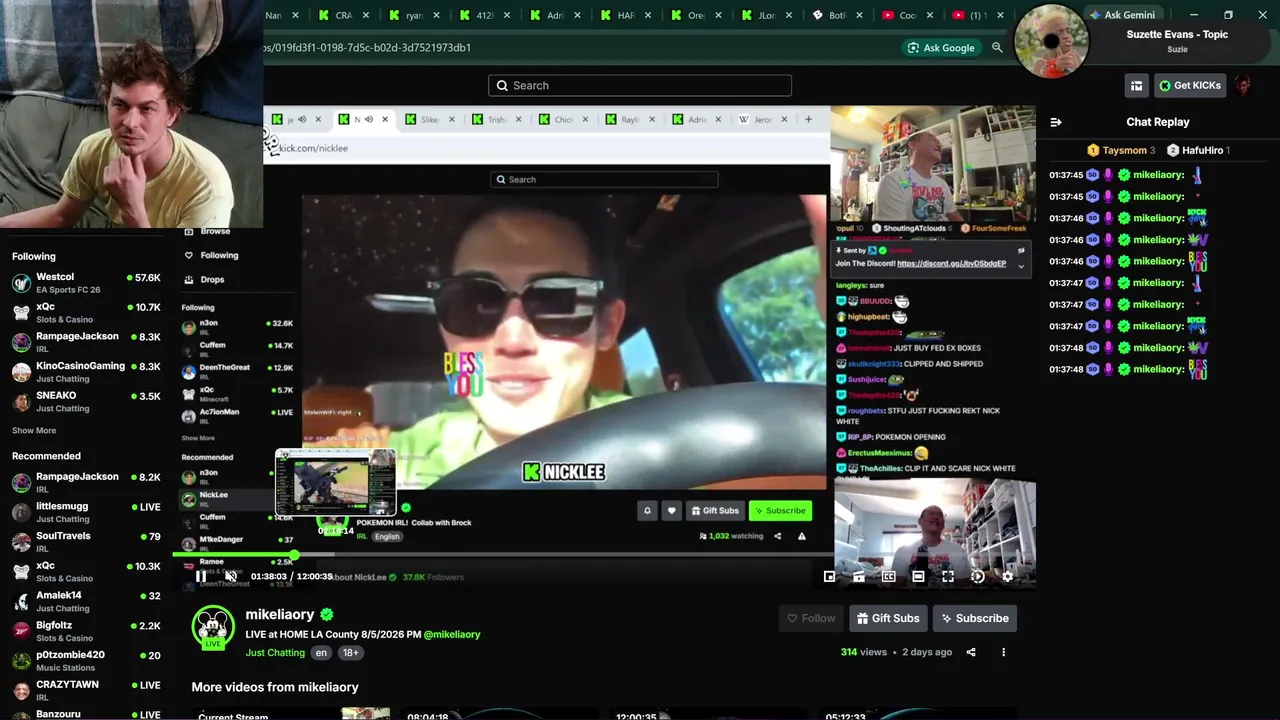Focus the Kick Search field
This screenshot has width=1280, height=720.
pyautogui.click(x=640, y=85)
